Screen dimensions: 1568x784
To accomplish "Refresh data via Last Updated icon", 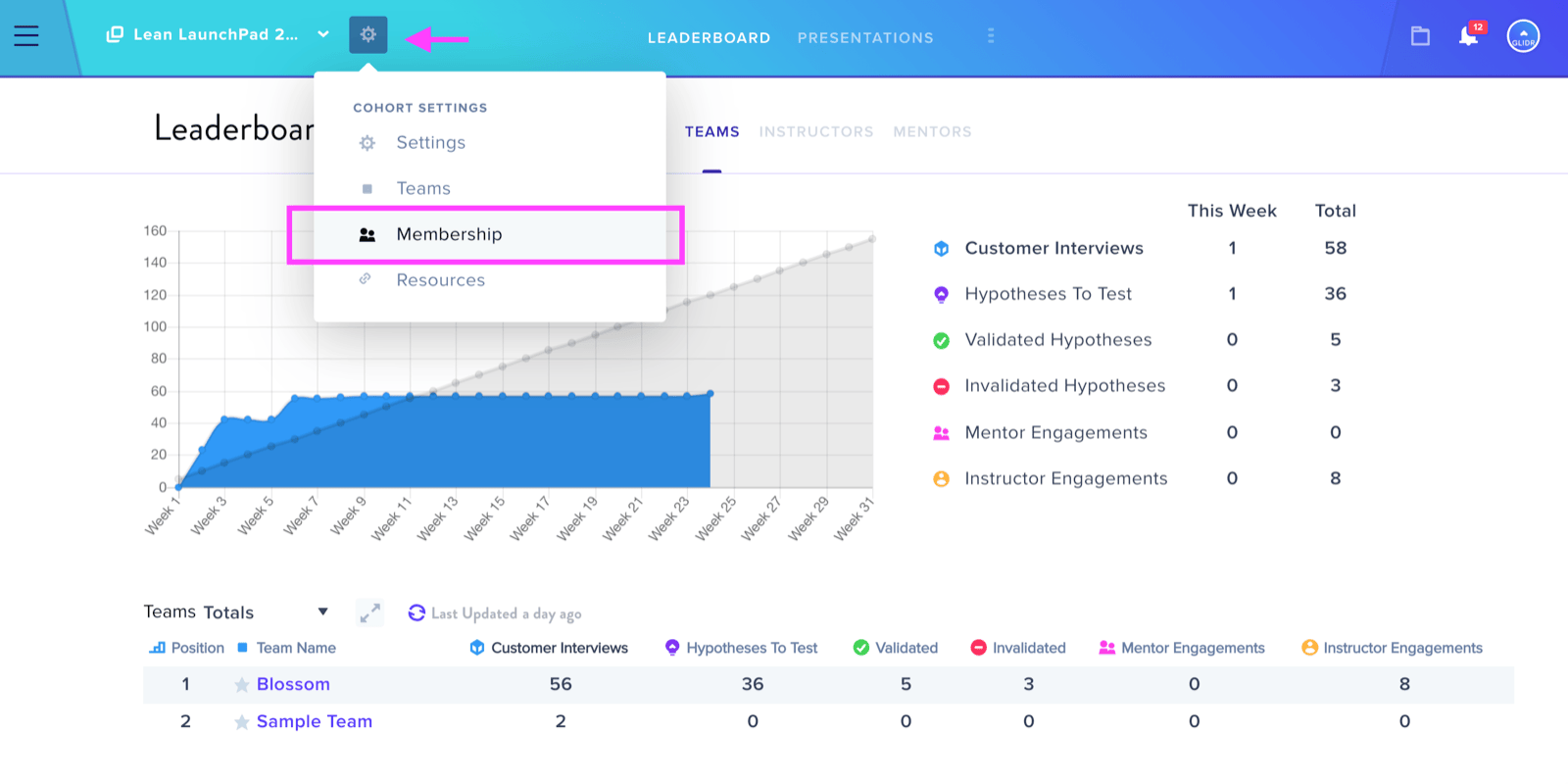I will 416,612.
